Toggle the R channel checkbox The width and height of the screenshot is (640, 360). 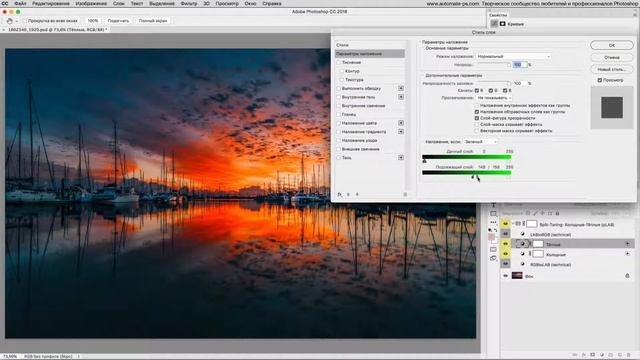(x=477, y=90)
